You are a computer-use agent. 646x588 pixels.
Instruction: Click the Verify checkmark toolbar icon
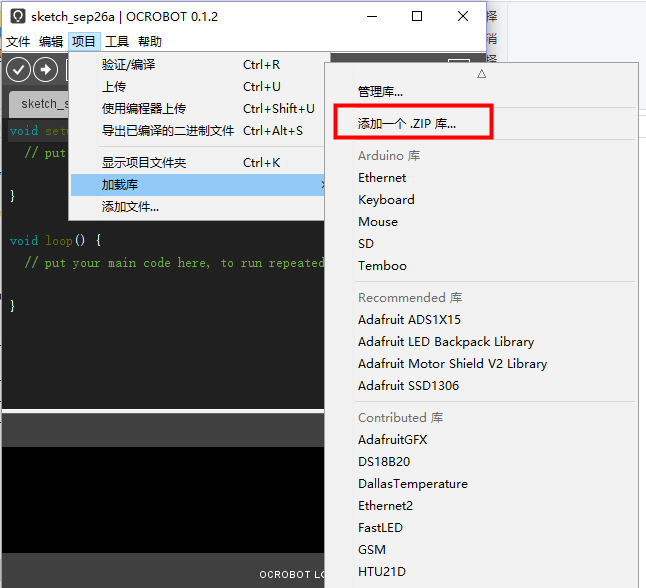pyautogui.click(x=18, y=70)
